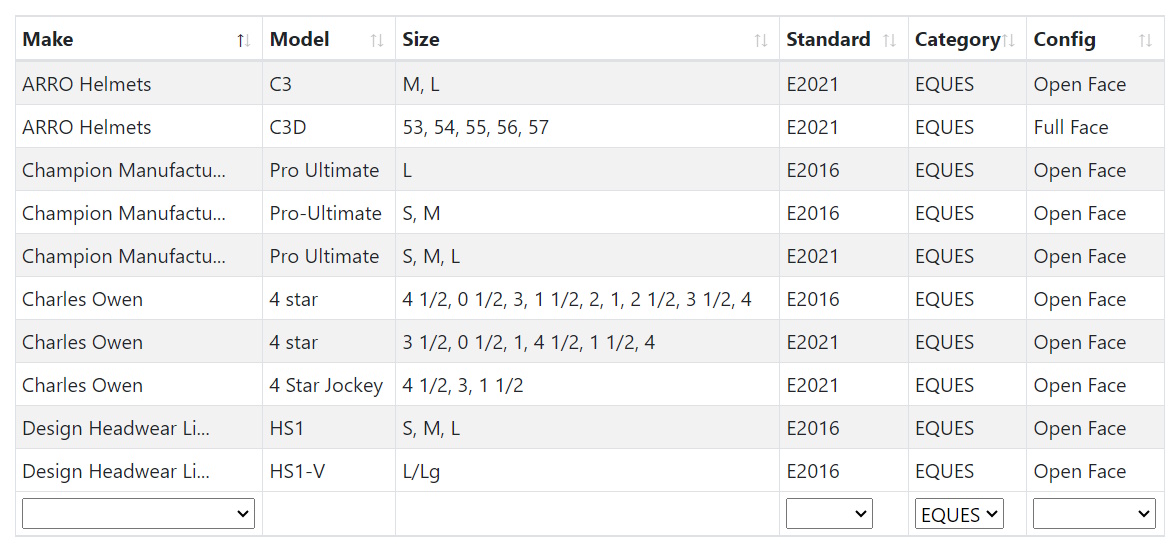The height and width of the screenshot is (546, 1176).
Task: Select the Charles Owen 4 Star Jockey row
Action: coord(82,386)
